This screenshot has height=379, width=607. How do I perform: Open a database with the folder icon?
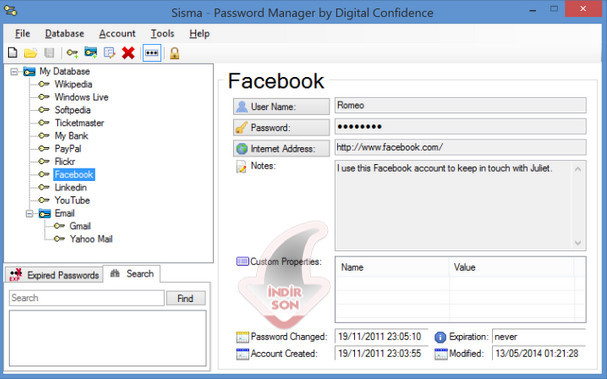tap(30, 53)
